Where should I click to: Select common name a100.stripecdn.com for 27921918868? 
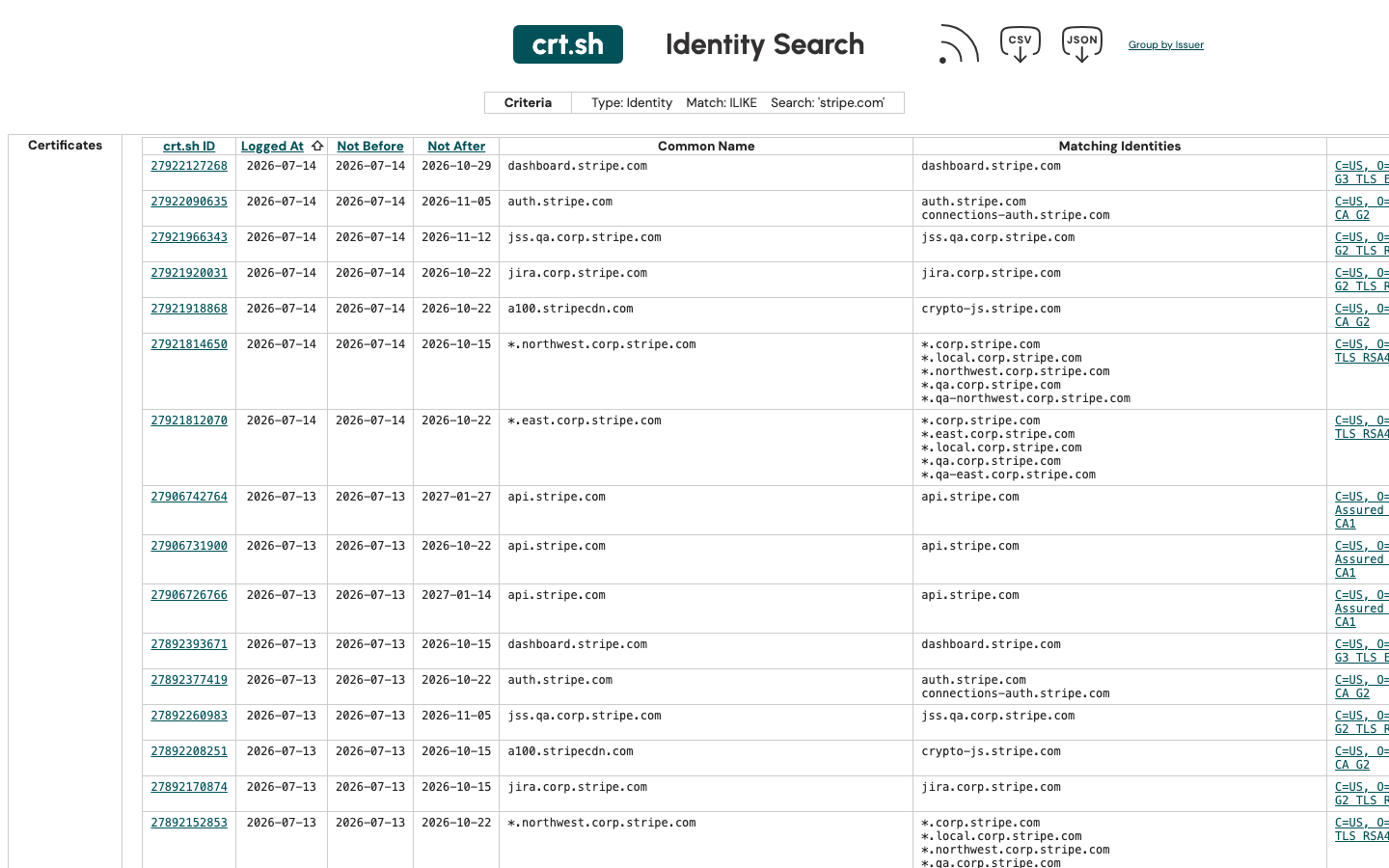click(x=570, y=309)
